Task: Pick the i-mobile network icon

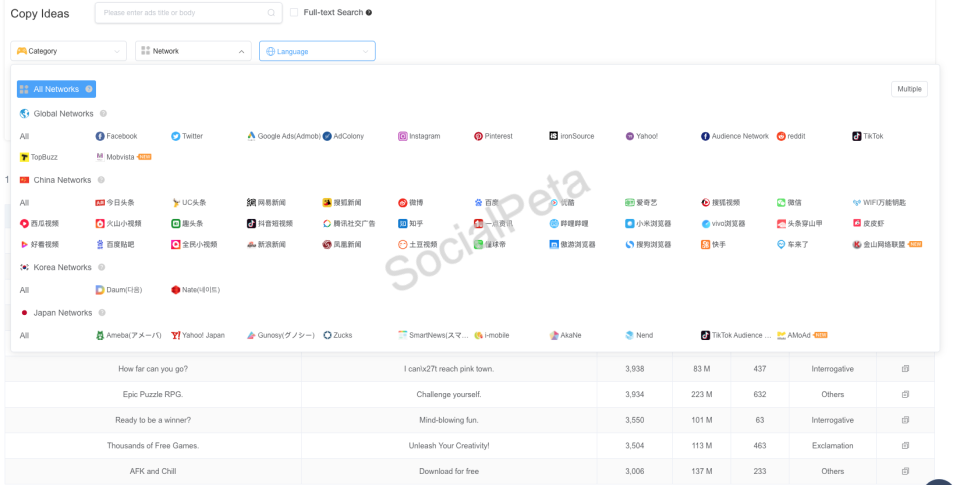Action: tap(478, 335)
